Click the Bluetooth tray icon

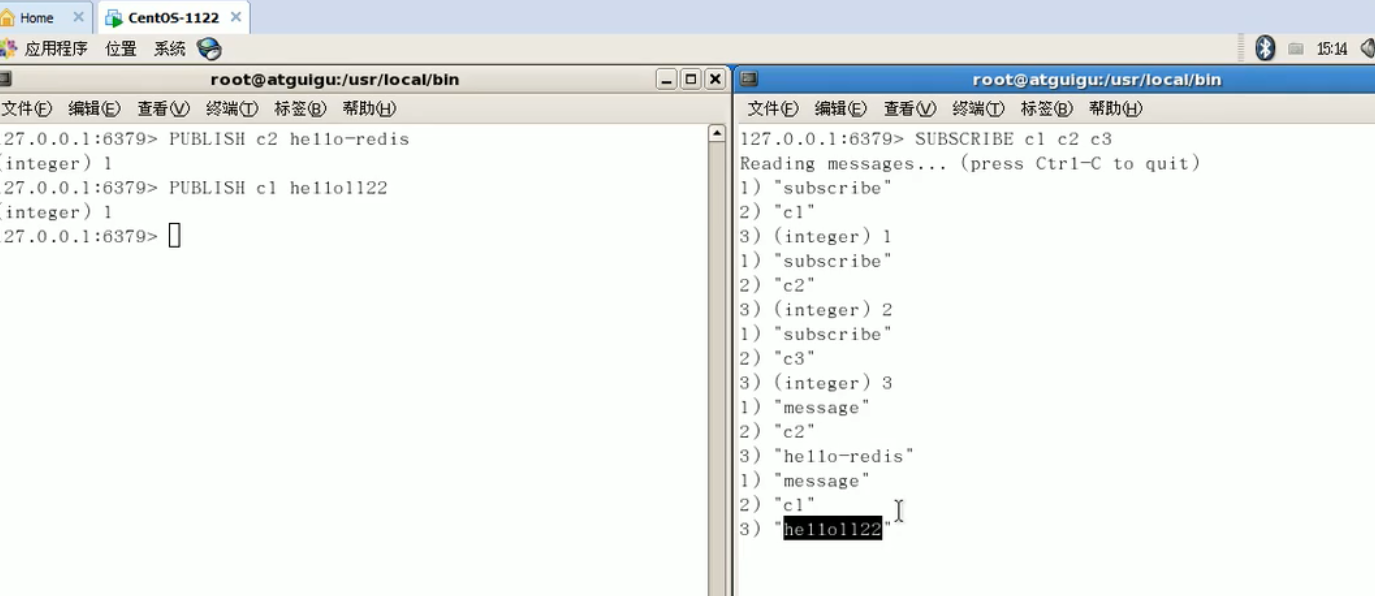coord(1265,48)
